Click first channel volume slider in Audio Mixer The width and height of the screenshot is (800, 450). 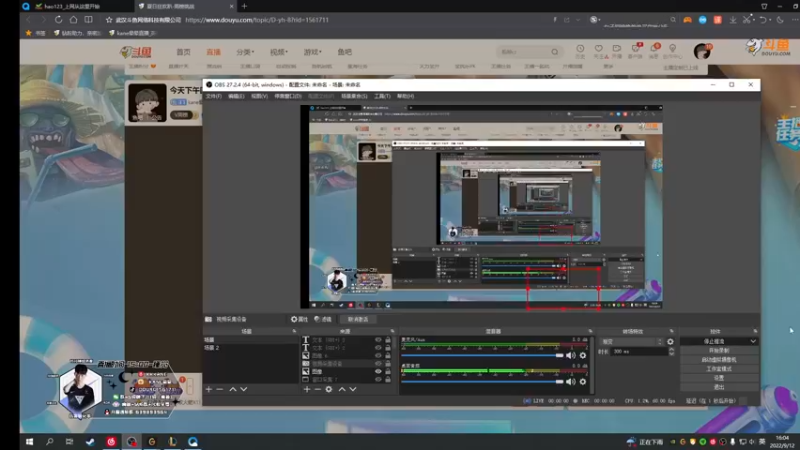click(x=482, y=356)
